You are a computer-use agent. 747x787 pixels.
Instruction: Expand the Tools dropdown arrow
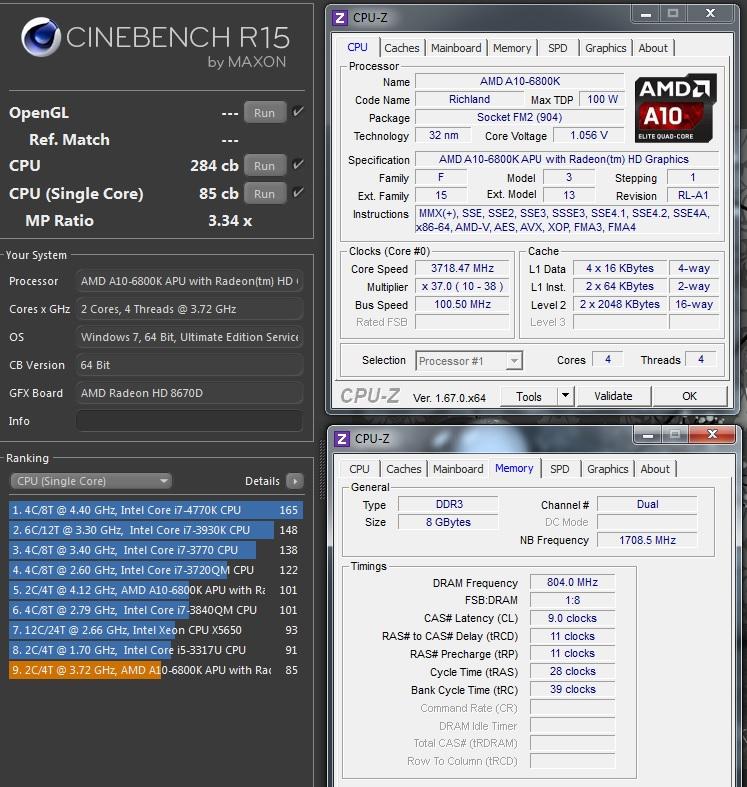(x=565, y=396)
